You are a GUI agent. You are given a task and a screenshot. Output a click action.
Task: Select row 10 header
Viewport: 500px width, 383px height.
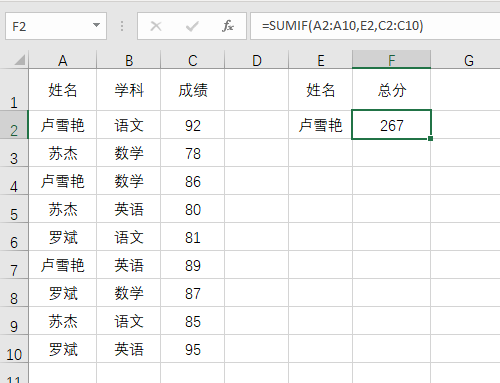14,349
